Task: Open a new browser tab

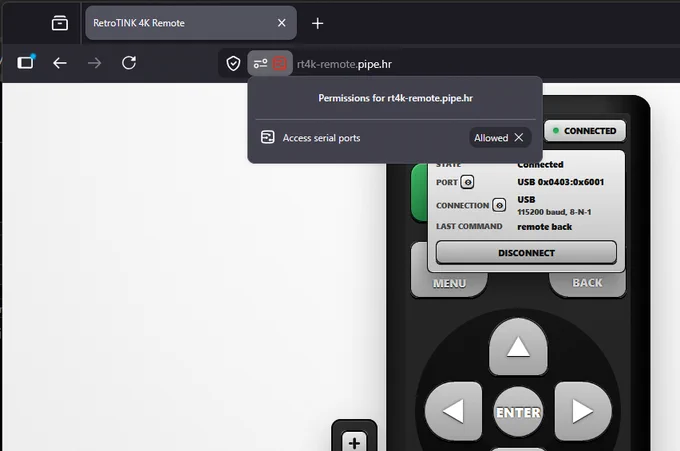Action: click(x=317, y=23)
